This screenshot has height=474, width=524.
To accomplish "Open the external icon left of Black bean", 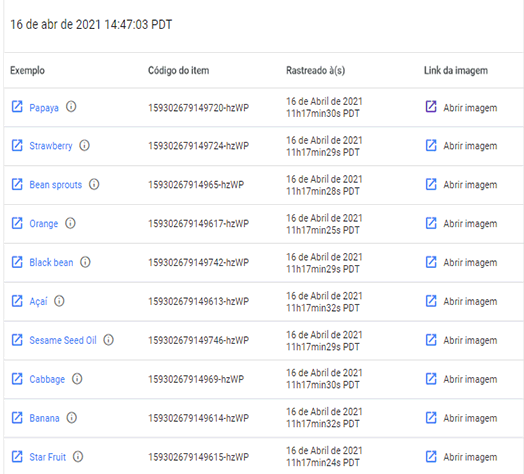I will (x=17, y=262).
